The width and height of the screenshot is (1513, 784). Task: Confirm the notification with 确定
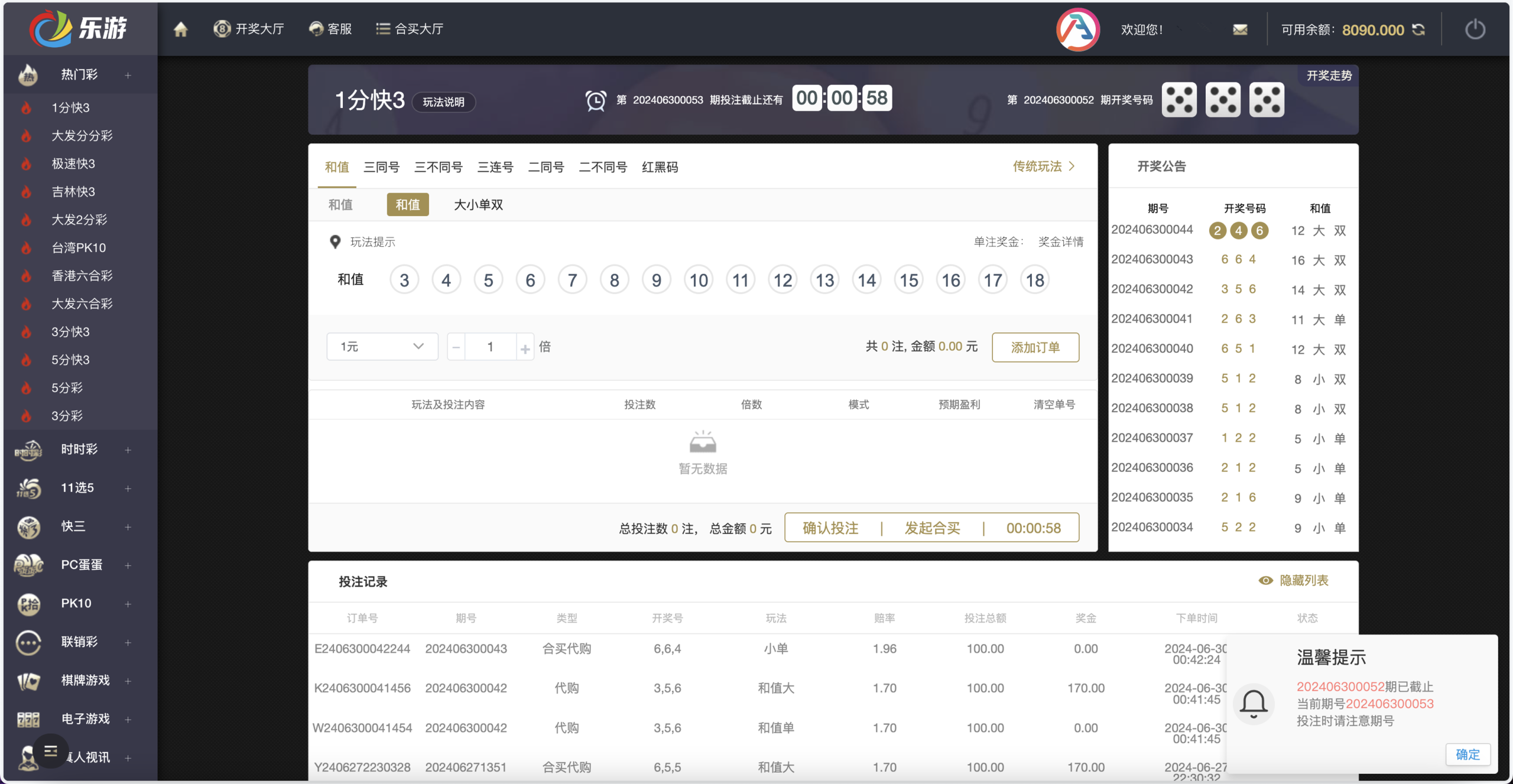point(1467,754)
